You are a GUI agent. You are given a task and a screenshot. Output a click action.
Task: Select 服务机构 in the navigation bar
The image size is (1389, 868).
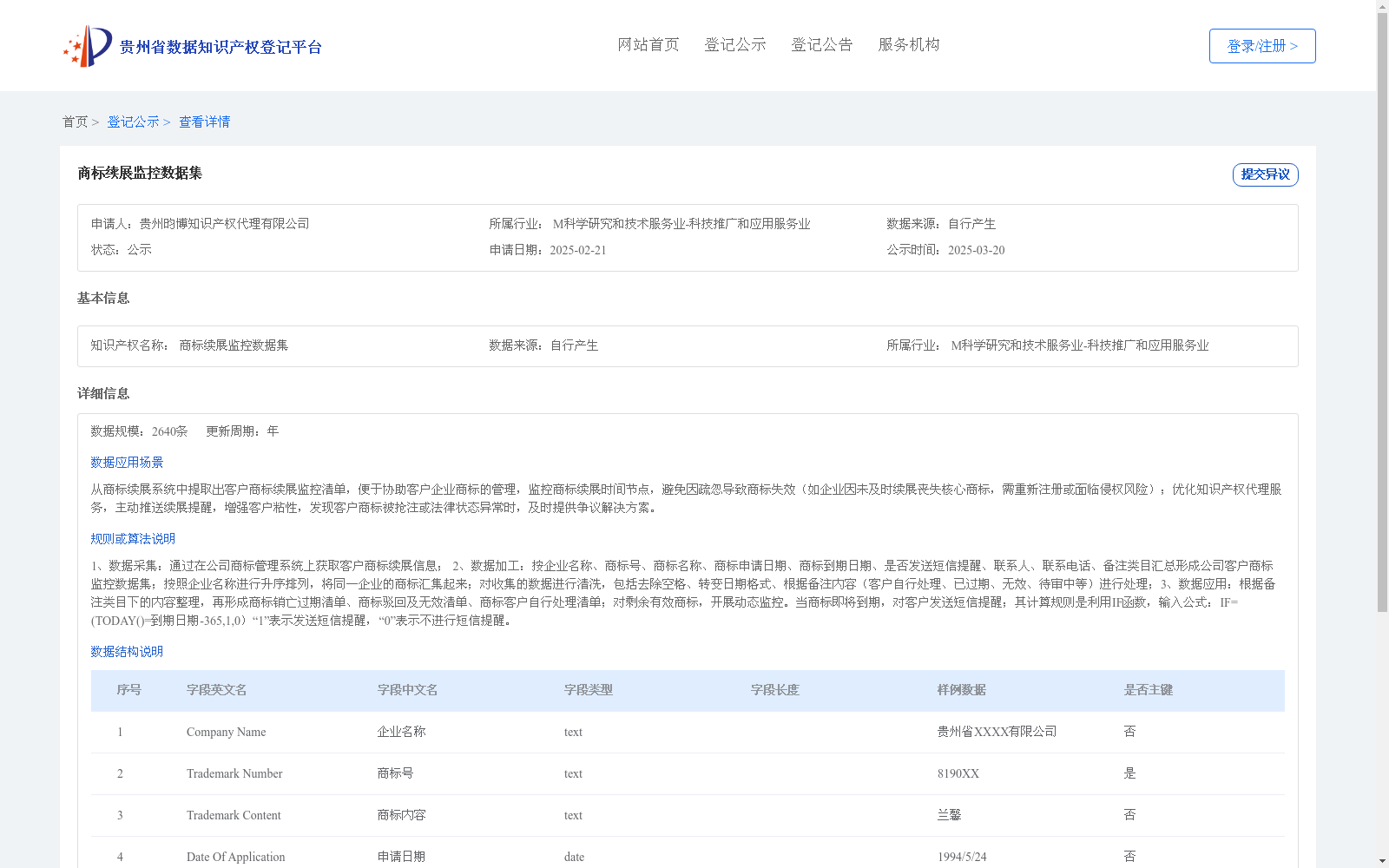tap(909, 44)
